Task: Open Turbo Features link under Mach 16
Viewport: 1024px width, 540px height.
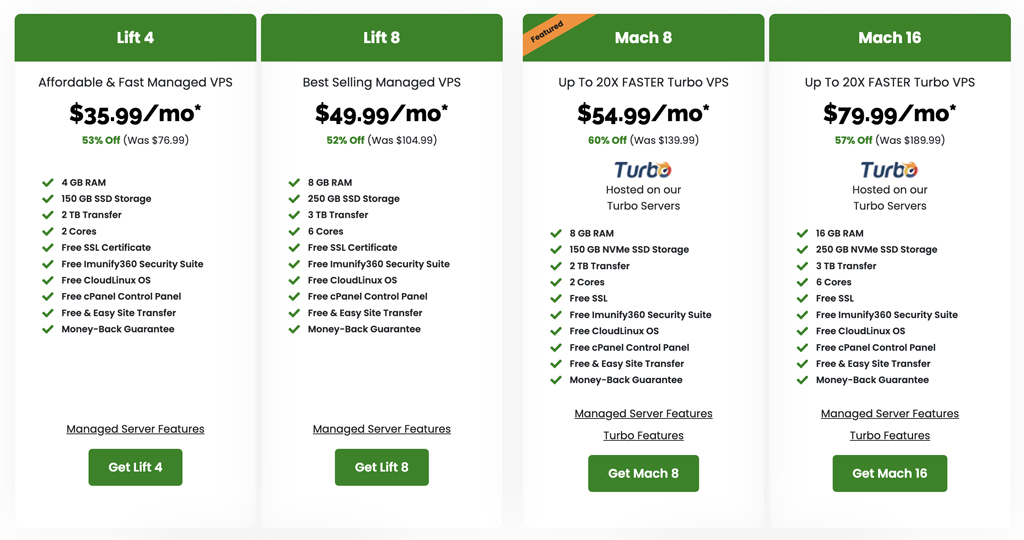Action: (x=889, y=435)
